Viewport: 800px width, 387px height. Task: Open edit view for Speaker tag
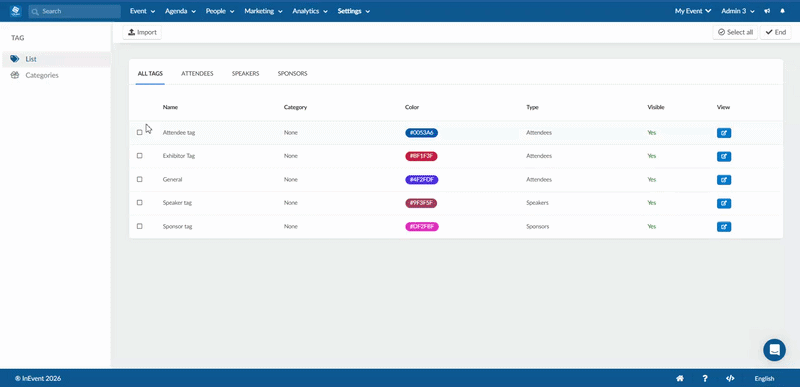(723, 203)
